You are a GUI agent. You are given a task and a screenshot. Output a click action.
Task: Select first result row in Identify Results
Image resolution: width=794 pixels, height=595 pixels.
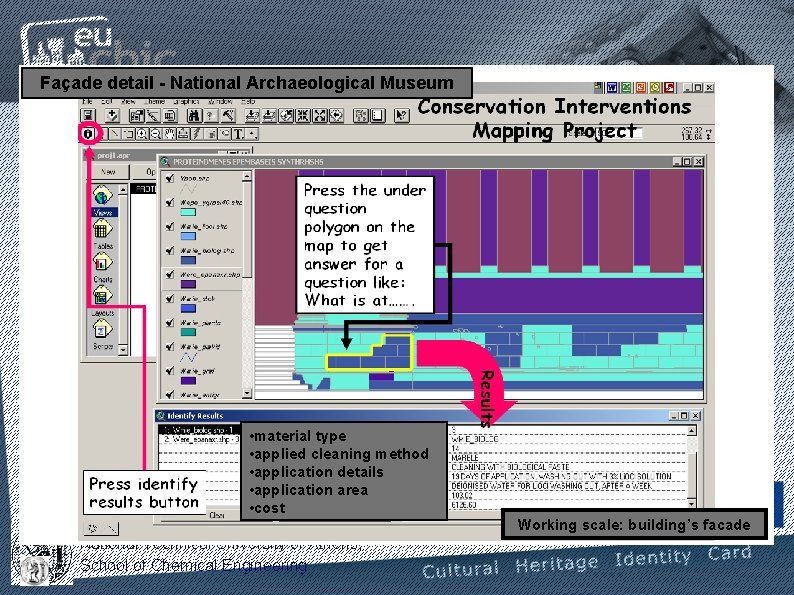coord(198,430)
